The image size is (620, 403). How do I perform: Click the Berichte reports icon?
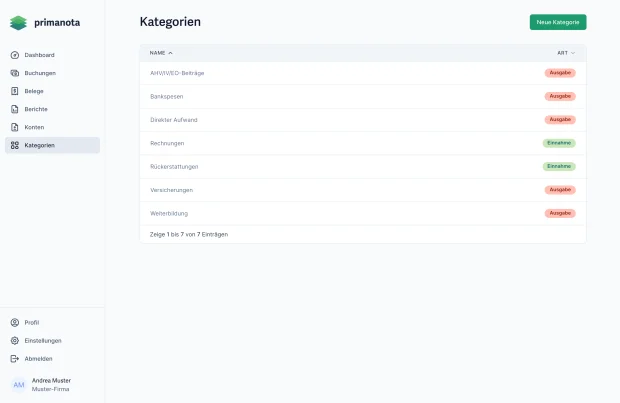point(15,109)
